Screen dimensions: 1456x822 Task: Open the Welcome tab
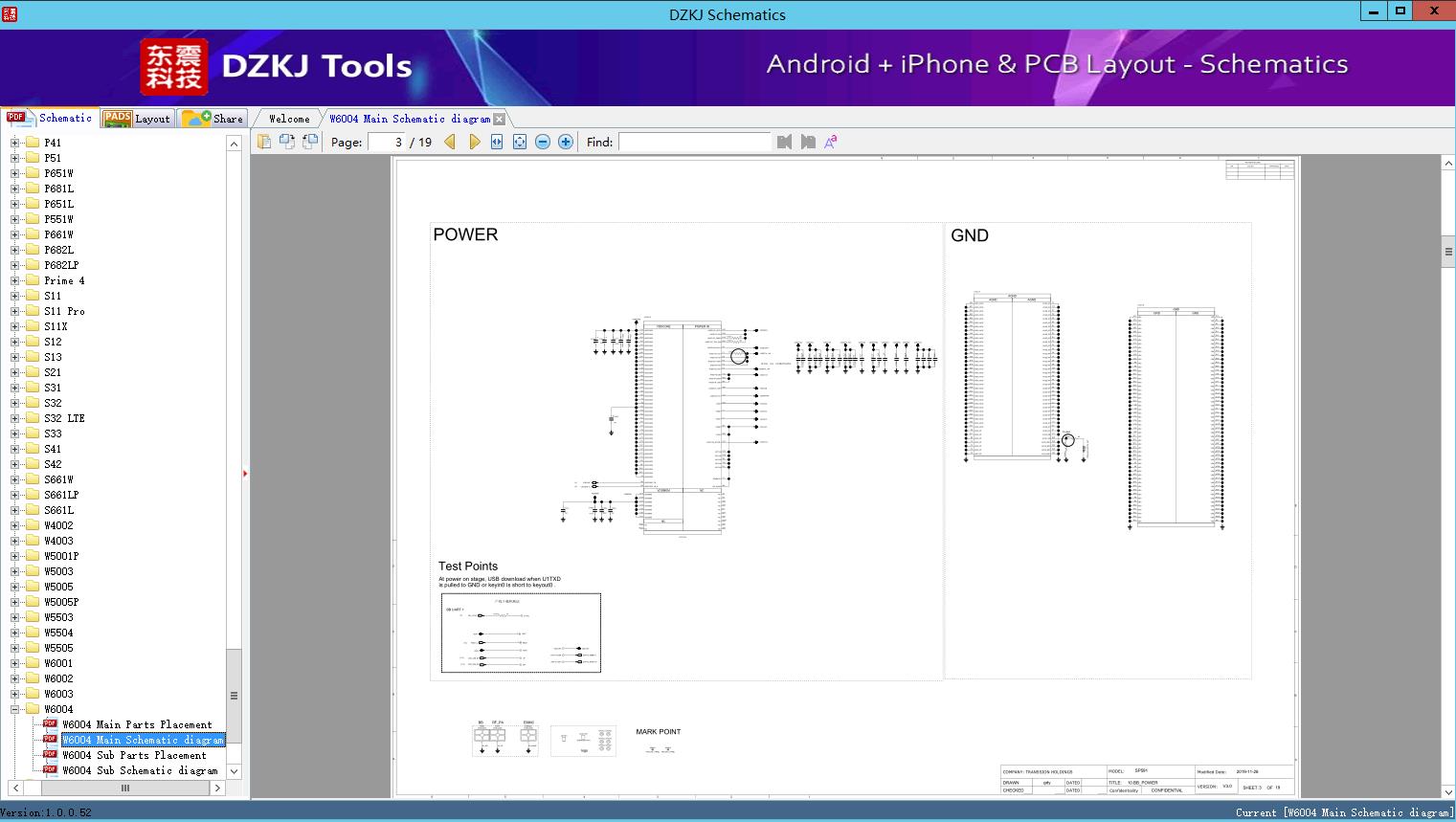tap(289, 119)
